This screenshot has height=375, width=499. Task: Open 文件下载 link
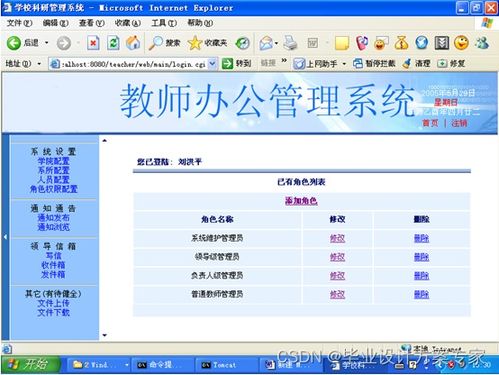[53, 313]
